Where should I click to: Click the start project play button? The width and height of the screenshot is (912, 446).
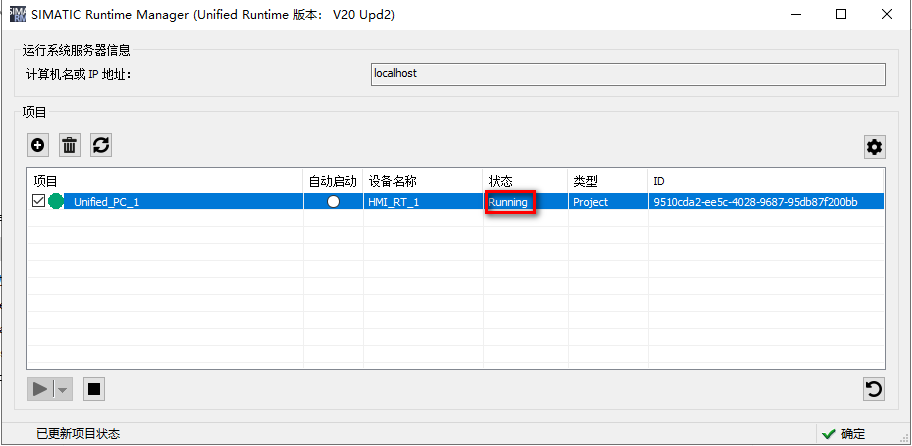coord(41,389)
